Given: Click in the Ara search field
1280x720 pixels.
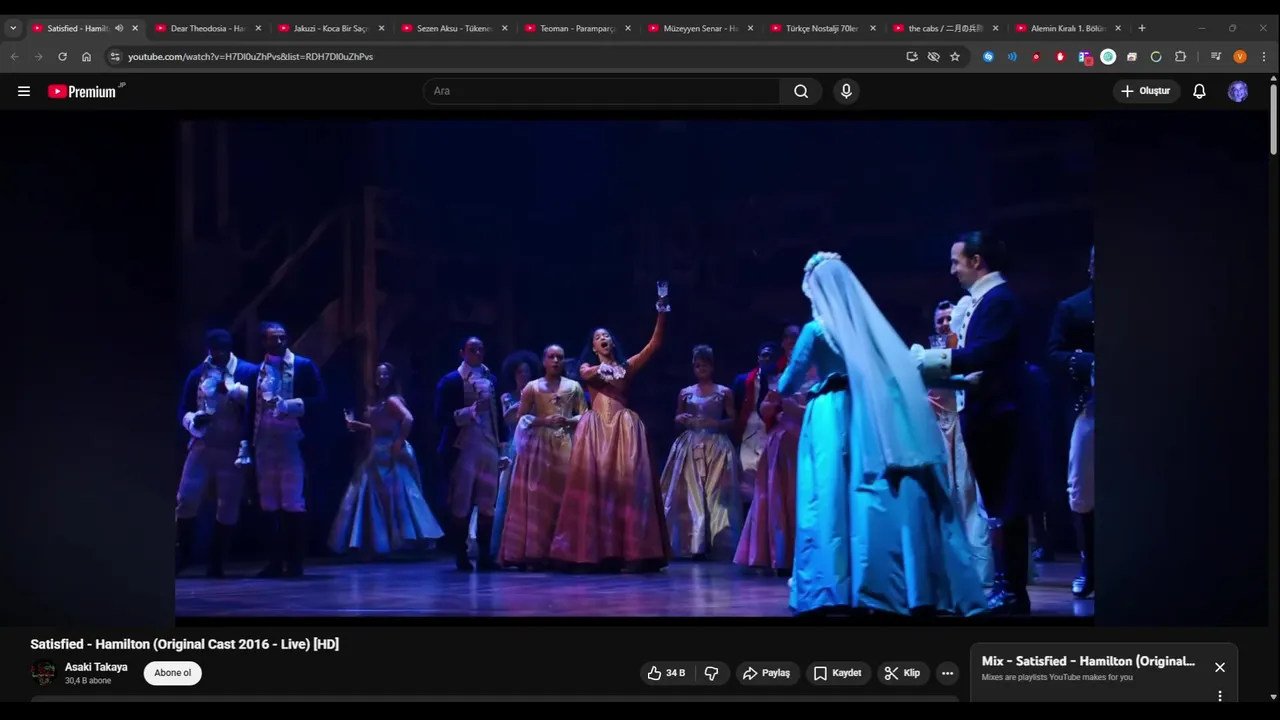Looking at the screenshot, I should pos(602,91).
